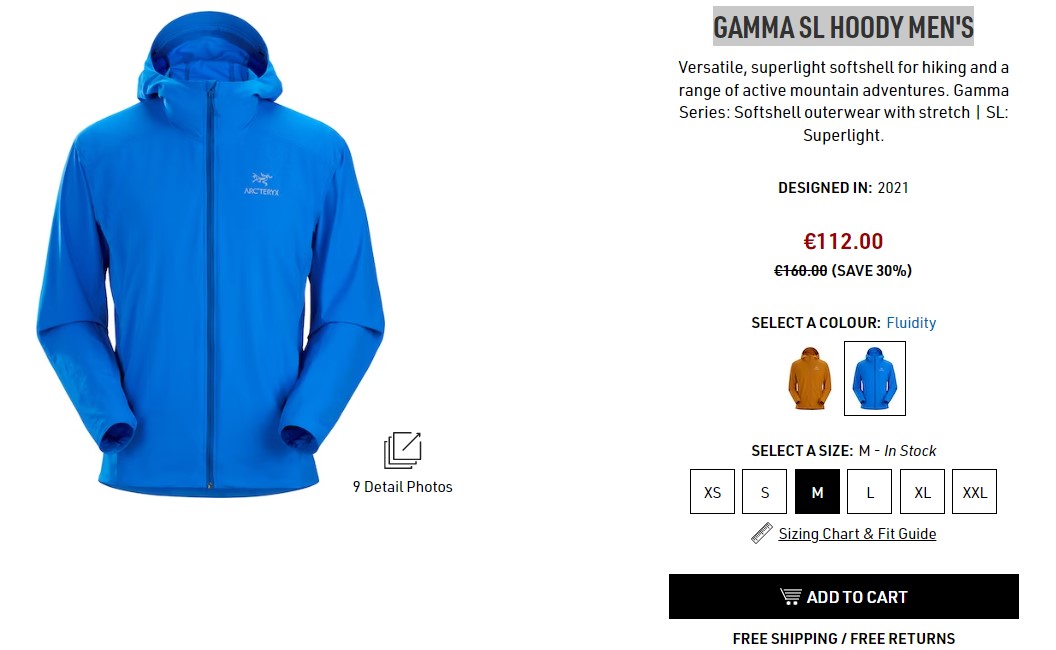Choose size XXL

975,492
